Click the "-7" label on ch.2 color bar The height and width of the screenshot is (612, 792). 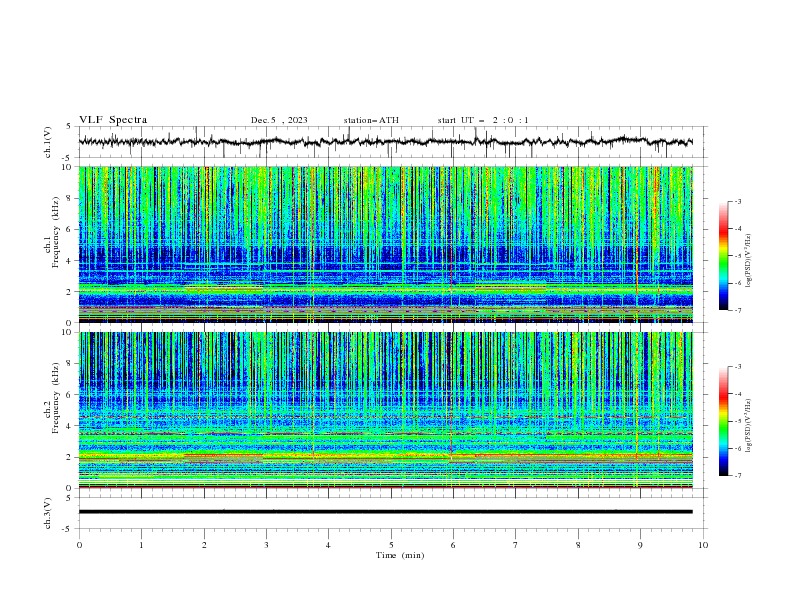pos(737,476)
